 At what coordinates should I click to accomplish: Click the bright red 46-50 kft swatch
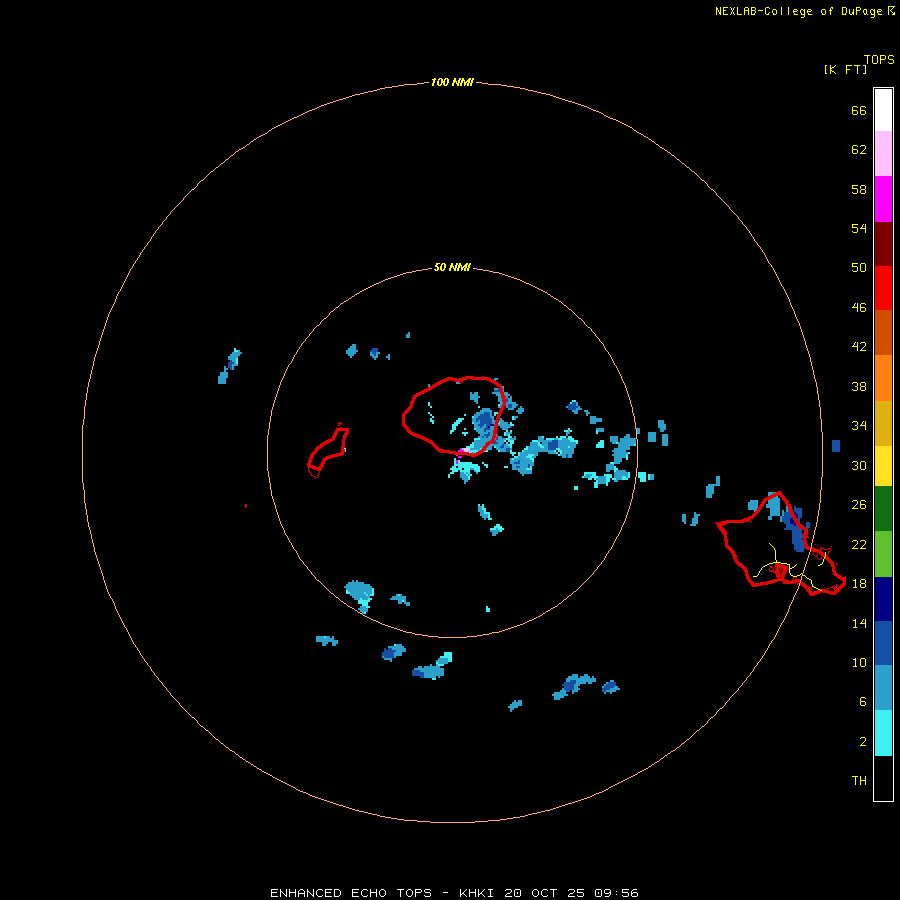pyautogui.click(x=883, y=288)
